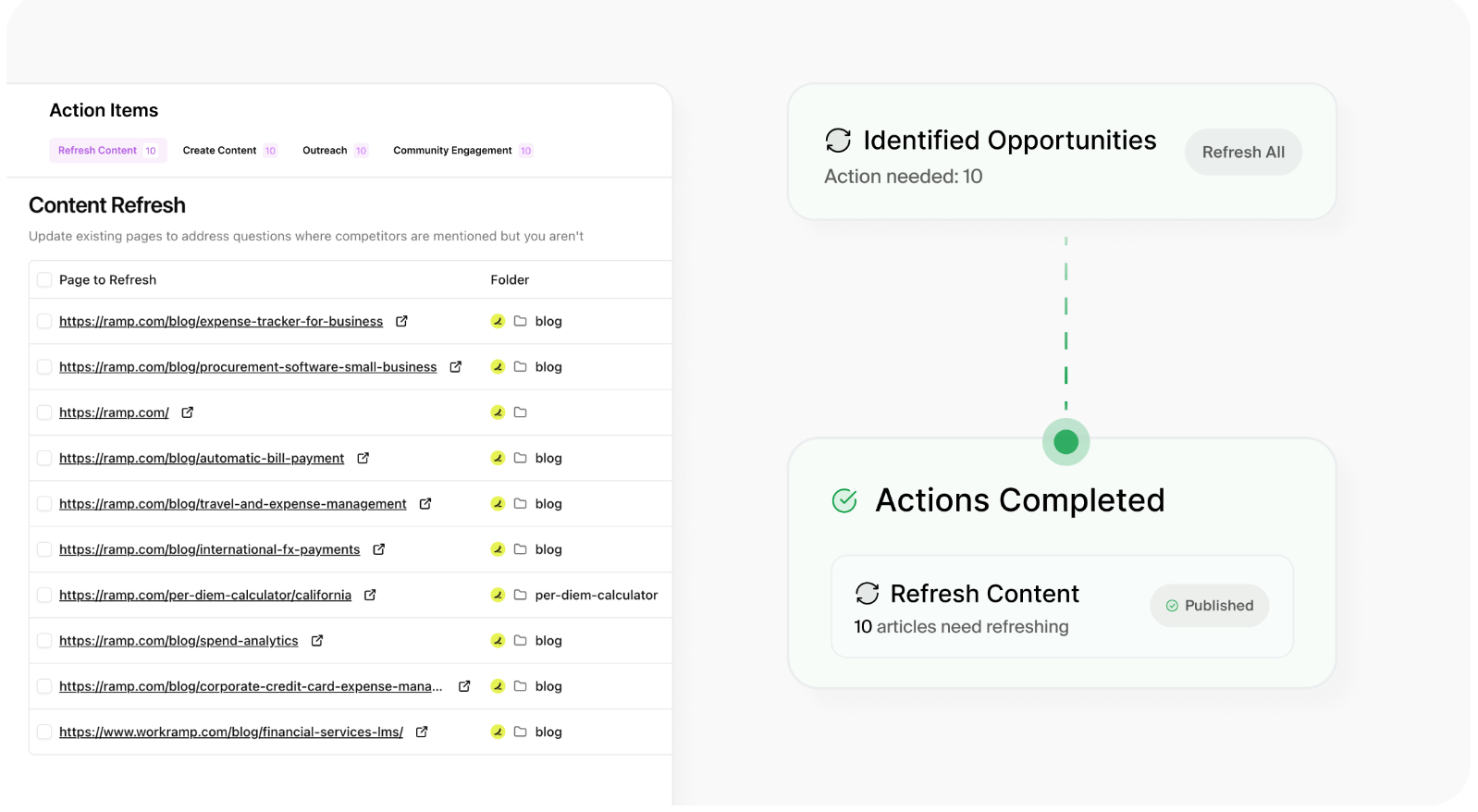This screenshot has width=1478, height=812.
Task: Tick checkbox for corporate-credit-card-expense row
Action: point(44,686)
